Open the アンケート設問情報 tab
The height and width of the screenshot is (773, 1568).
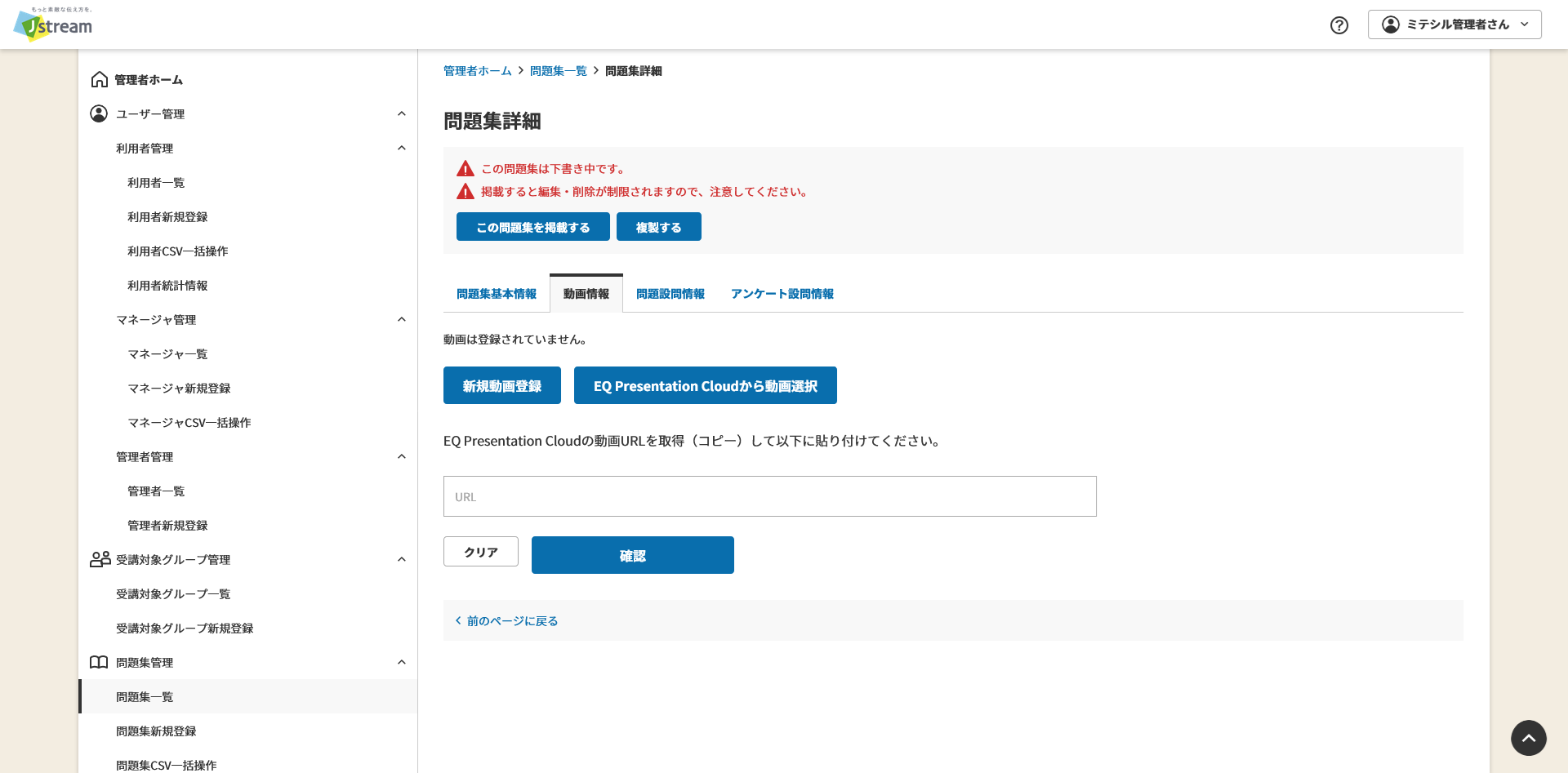click(782, 294)
